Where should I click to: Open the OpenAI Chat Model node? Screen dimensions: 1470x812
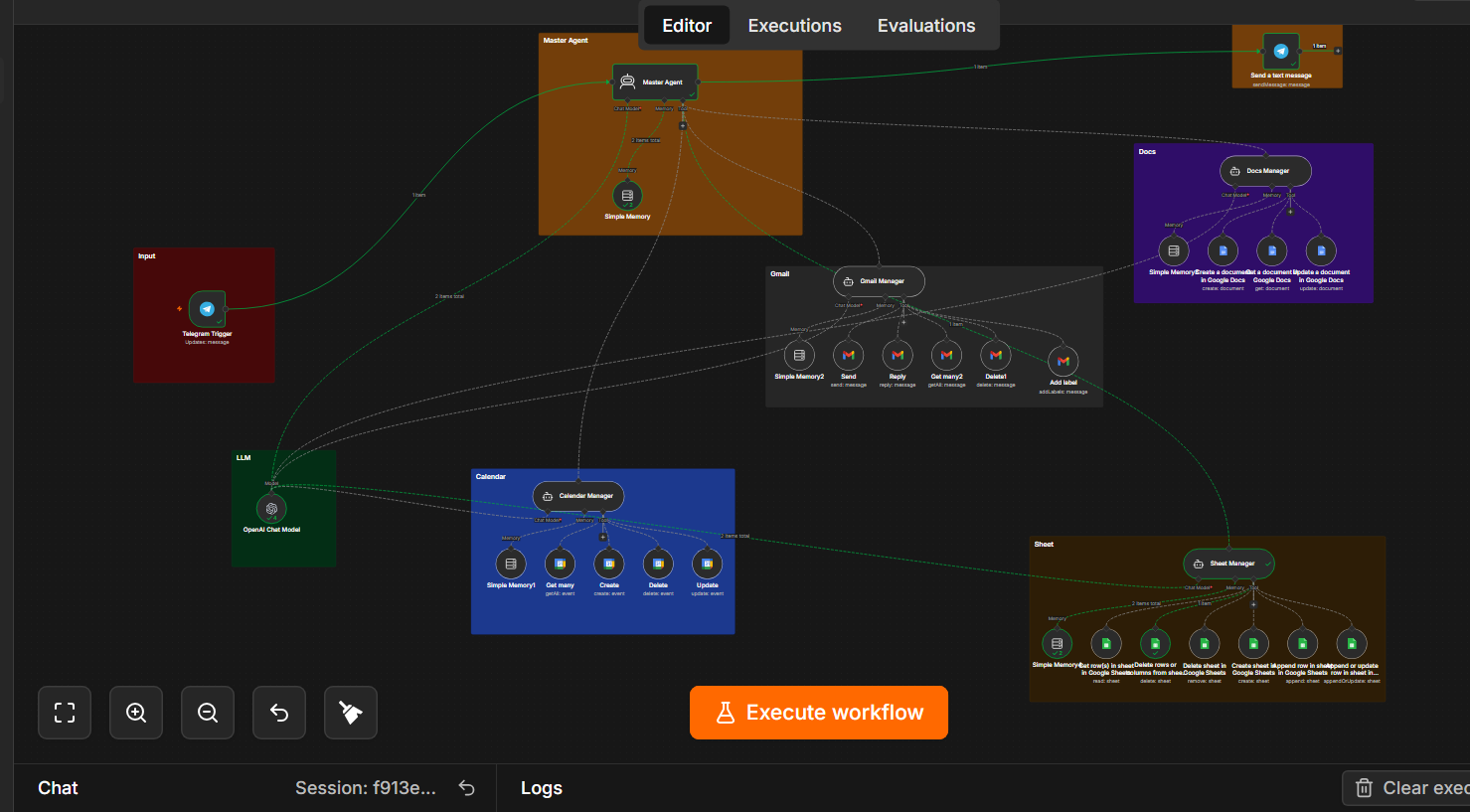271,509
